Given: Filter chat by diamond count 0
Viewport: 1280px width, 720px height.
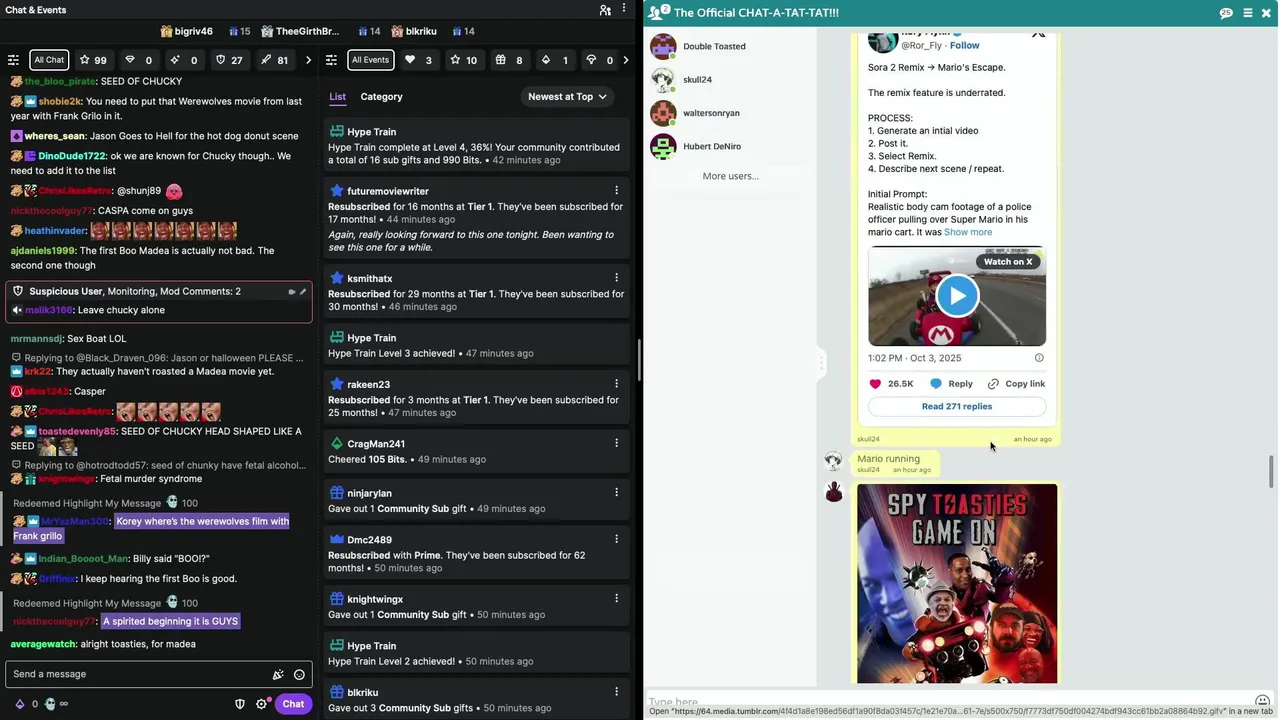Looking at the screenshot, I should [x=139, y=60].
